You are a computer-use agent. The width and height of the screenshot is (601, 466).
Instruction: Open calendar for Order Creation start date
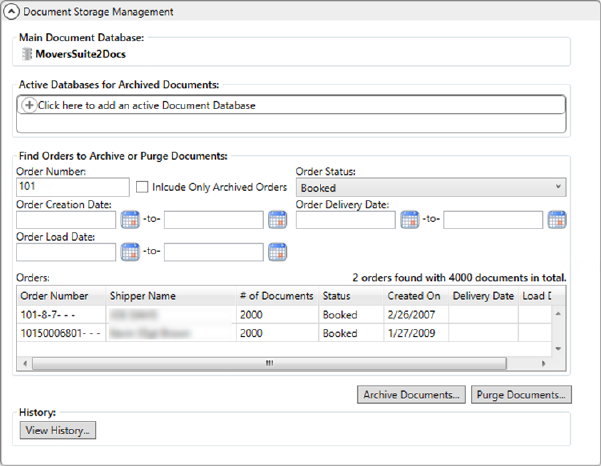130,220
